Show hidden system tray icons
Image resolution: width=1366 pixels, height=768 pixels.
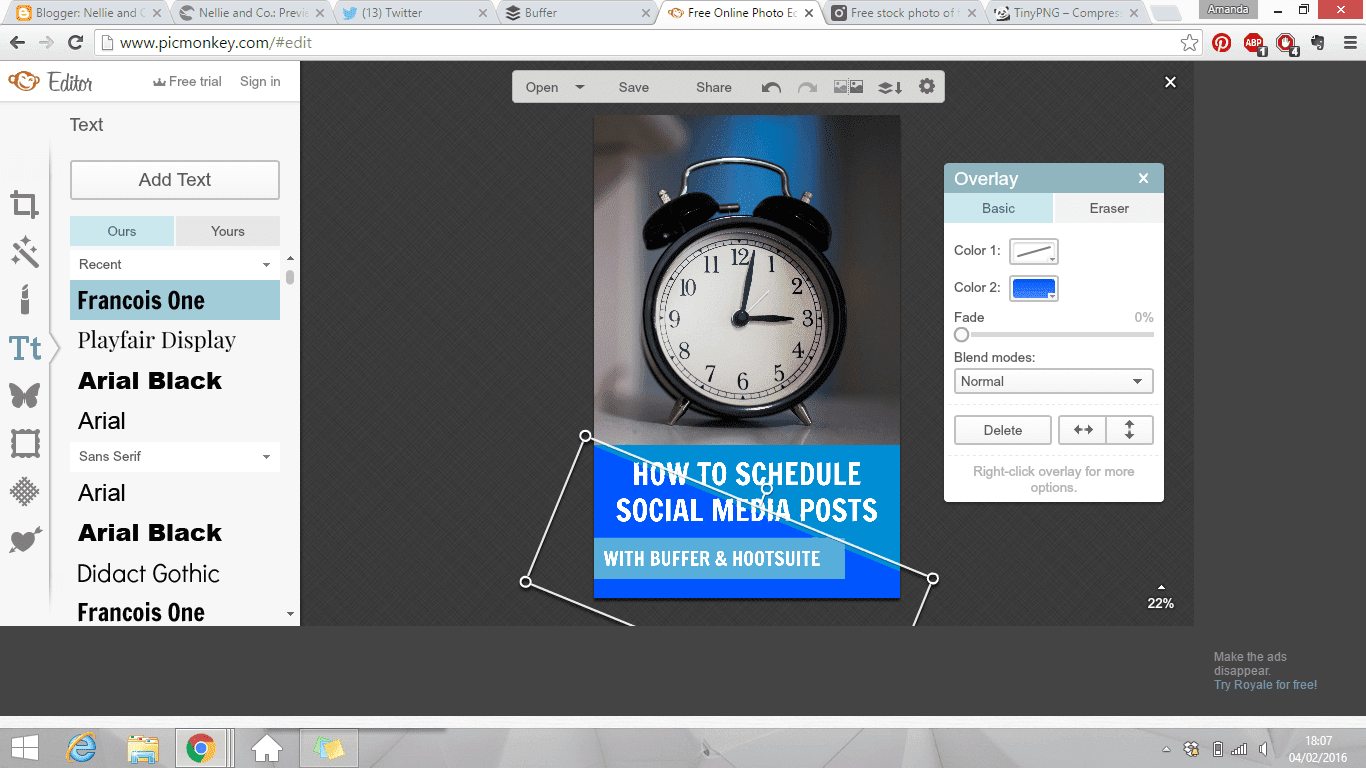1166,748
